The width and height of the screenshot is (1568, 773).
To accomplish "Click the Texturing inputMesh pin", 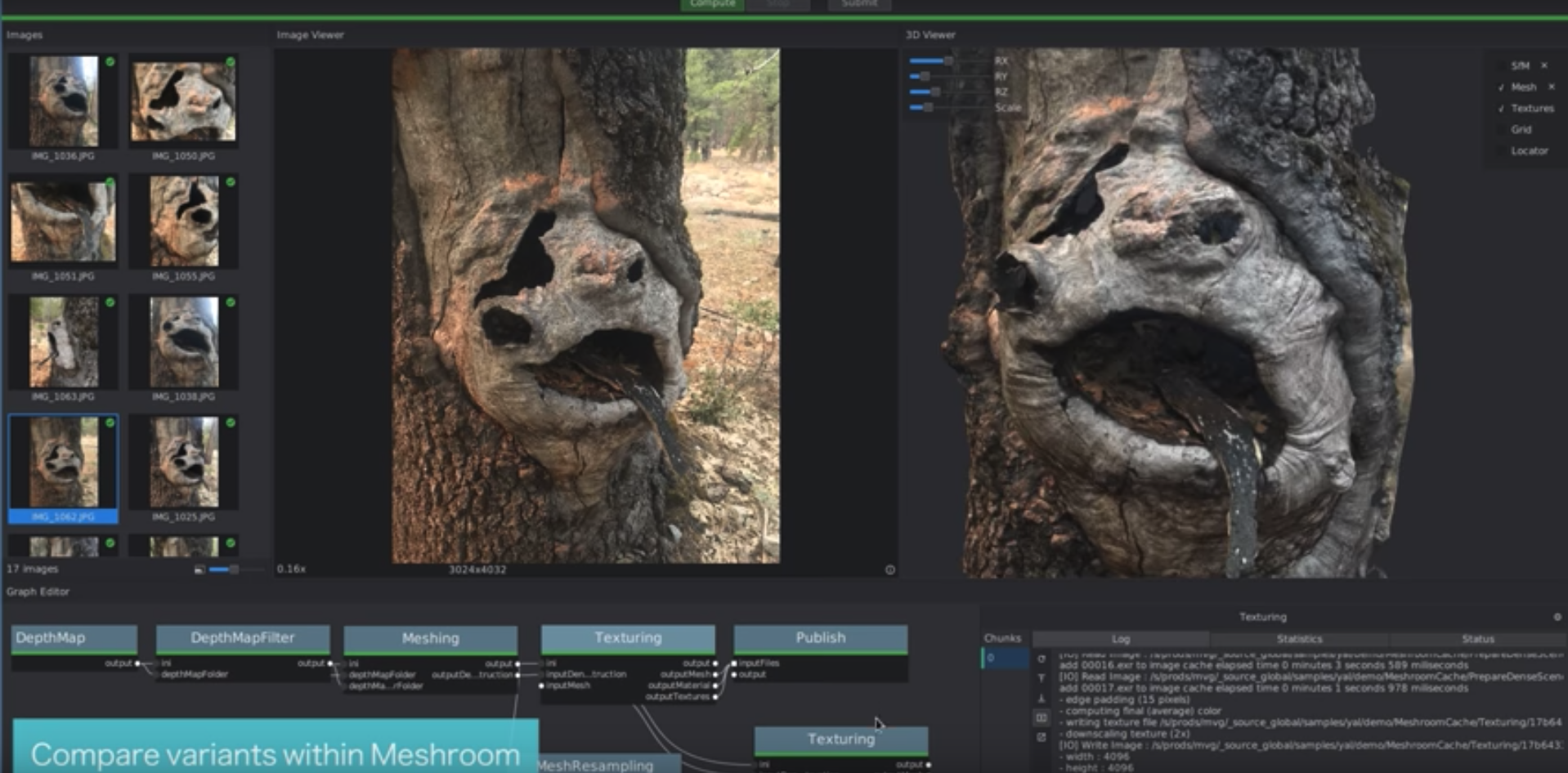I will pyautogui.click(x=542, y=686).
